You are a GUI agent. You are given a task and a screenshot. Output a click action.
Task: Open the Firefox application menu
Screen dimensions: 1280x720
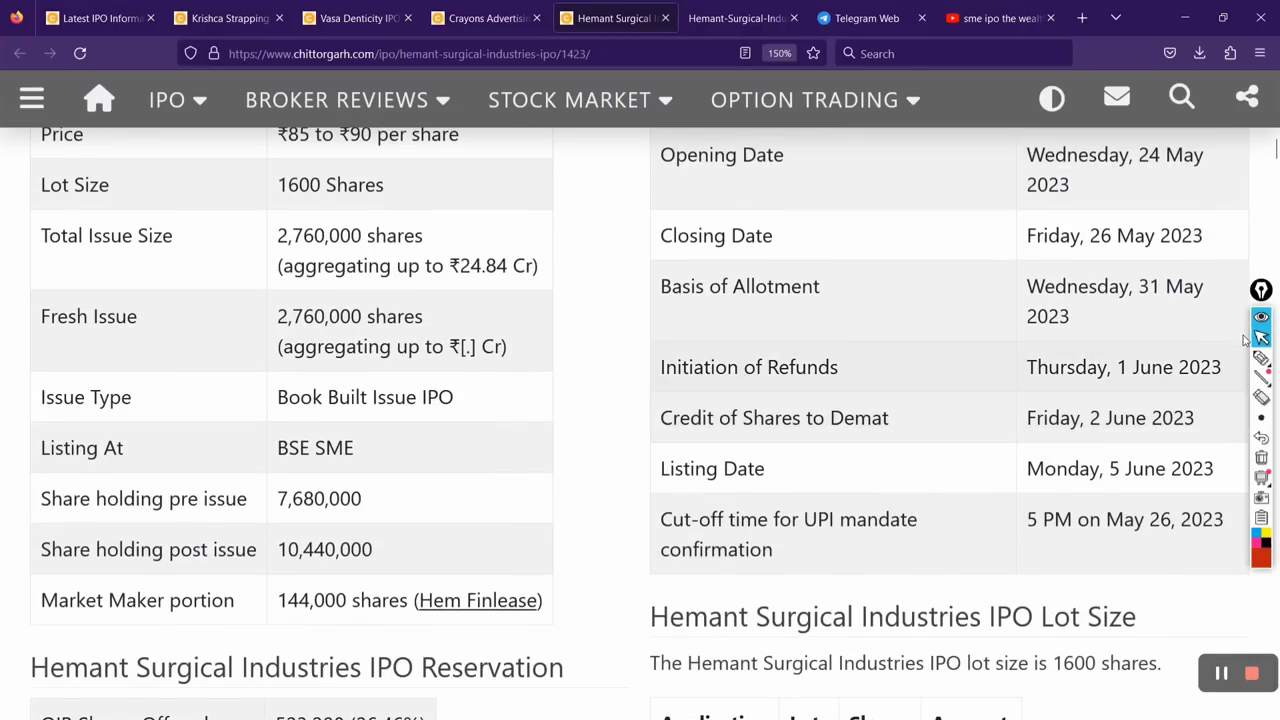click(x=1260, y=53)
